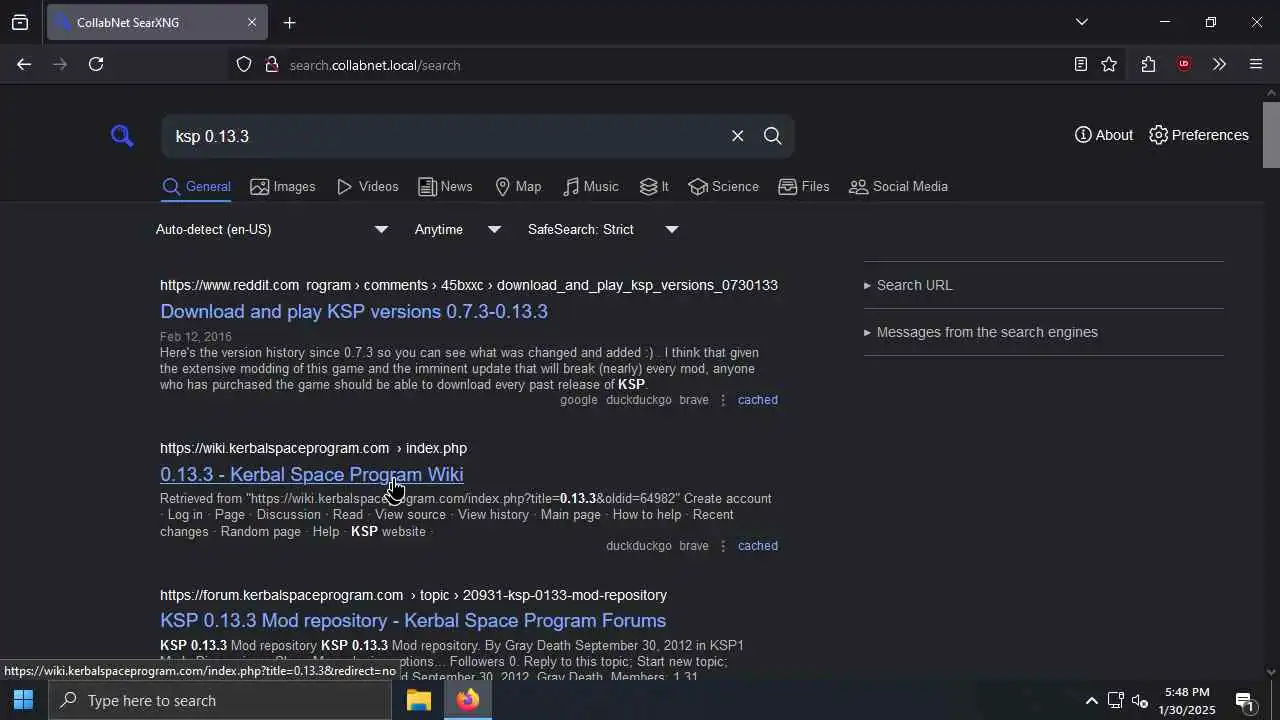Click the page vertical scrollbar thumb
The image size is (1280, 720).
1271,135
